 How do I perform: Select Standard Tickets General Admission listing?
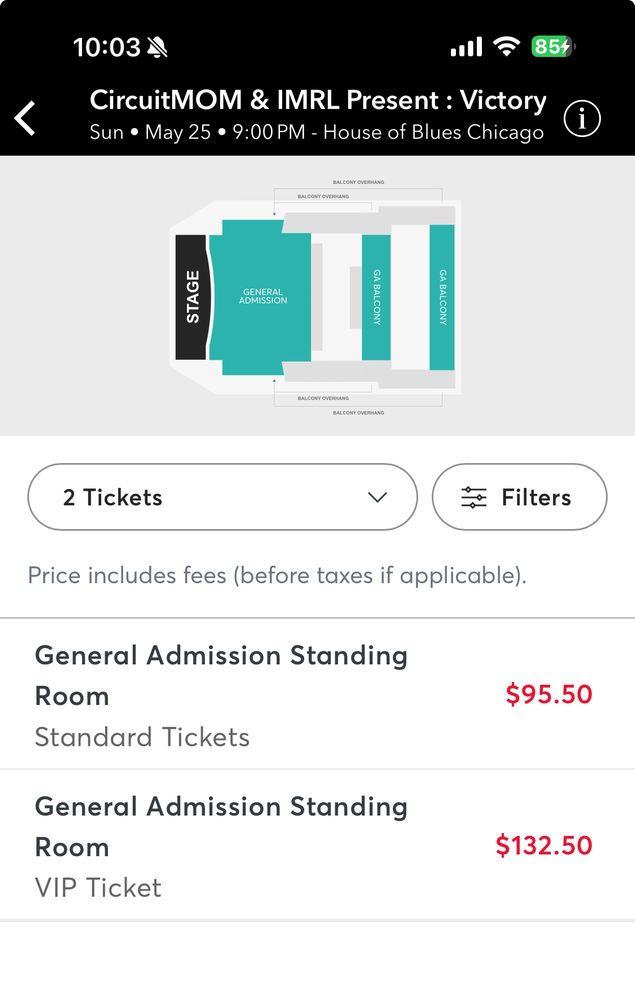pyautogui.click(x=220, y=695)
